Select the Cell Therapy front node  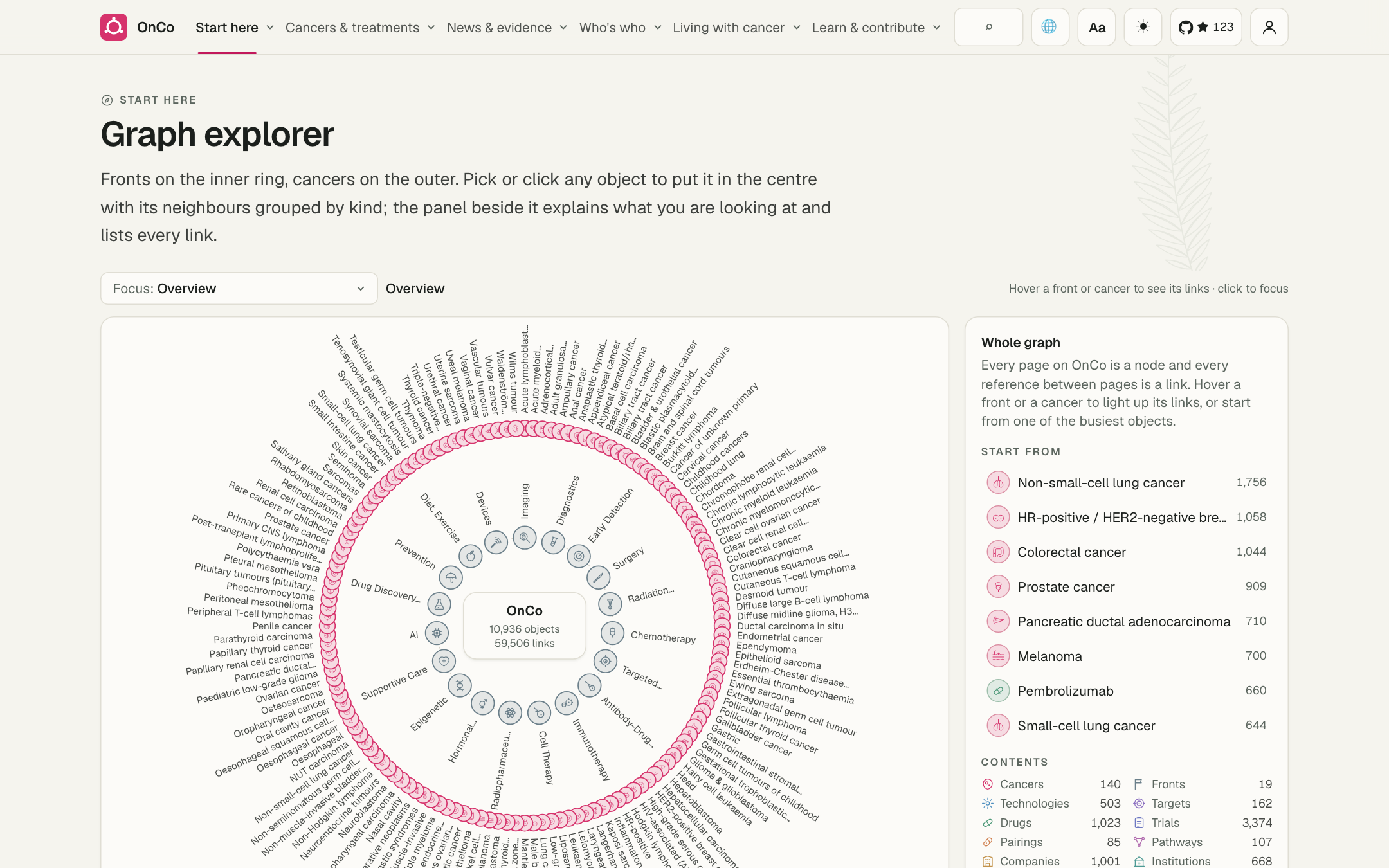pos(539,712)
